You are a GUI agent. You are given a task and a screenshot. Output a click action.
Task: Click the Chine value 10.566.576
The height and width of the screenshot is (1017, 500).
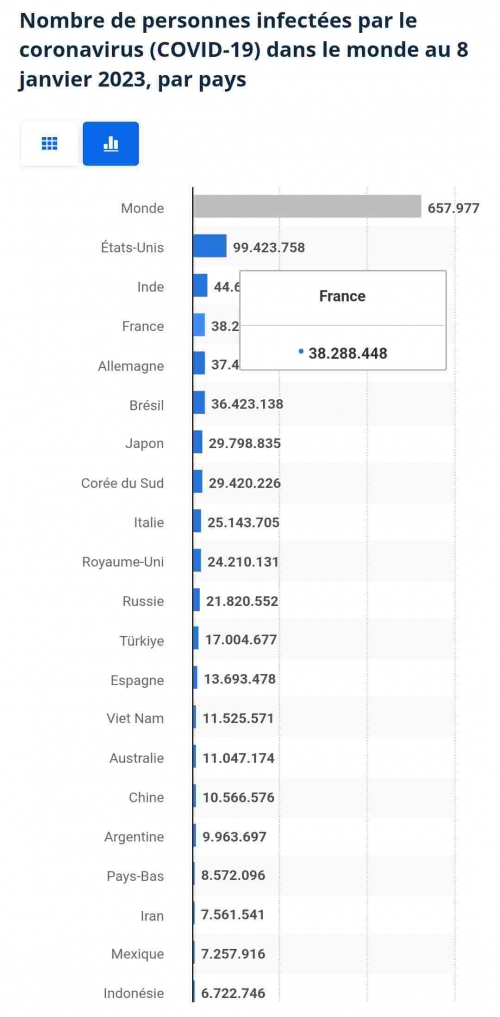[x=239, y=797]
